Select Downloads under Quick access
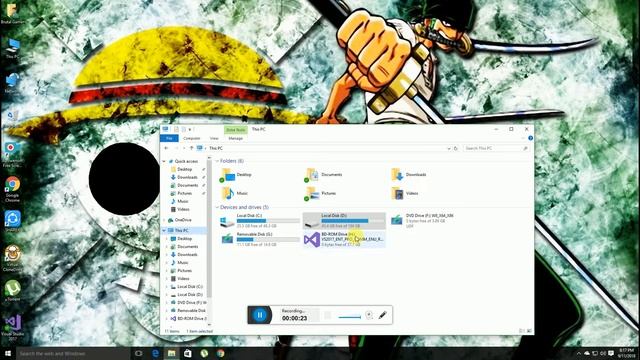 [x=187, y=177]
